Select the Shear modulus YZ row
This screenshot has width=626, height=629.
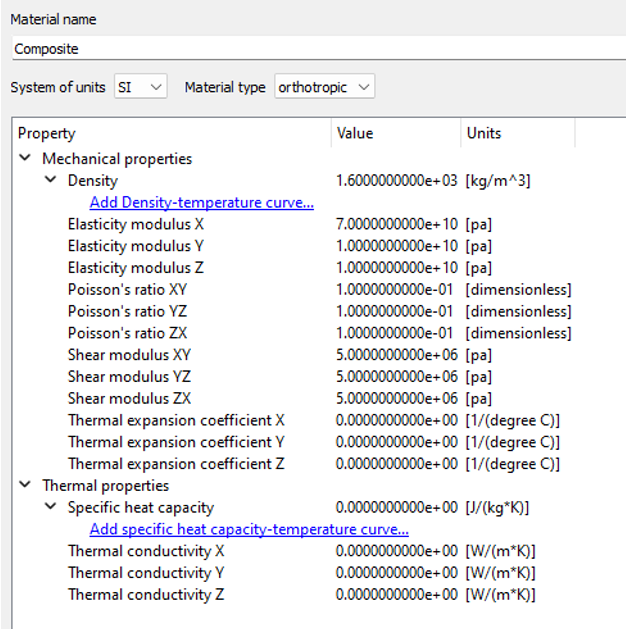129,377
